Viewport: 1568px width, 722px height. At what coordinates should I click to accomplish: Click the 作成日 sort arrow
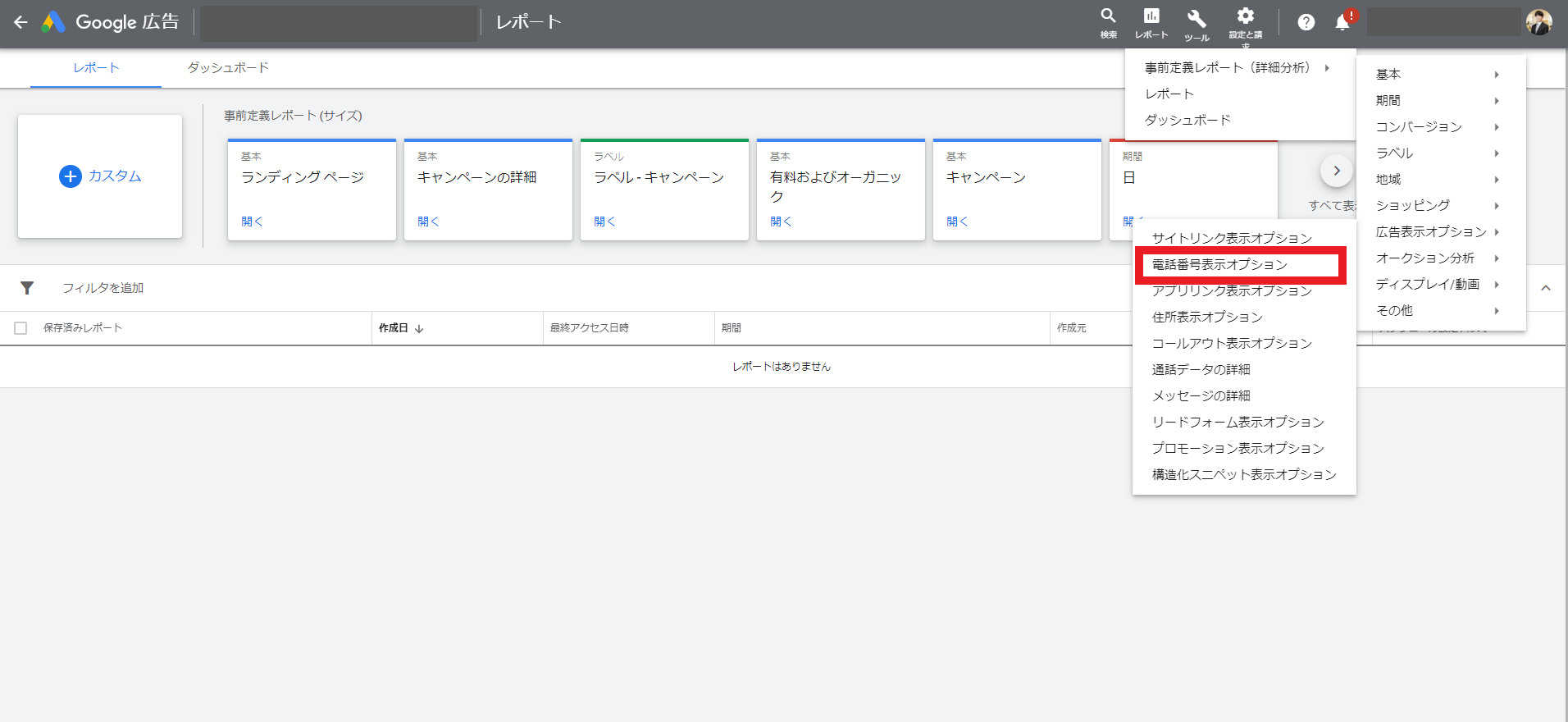(x=419, y=328)
